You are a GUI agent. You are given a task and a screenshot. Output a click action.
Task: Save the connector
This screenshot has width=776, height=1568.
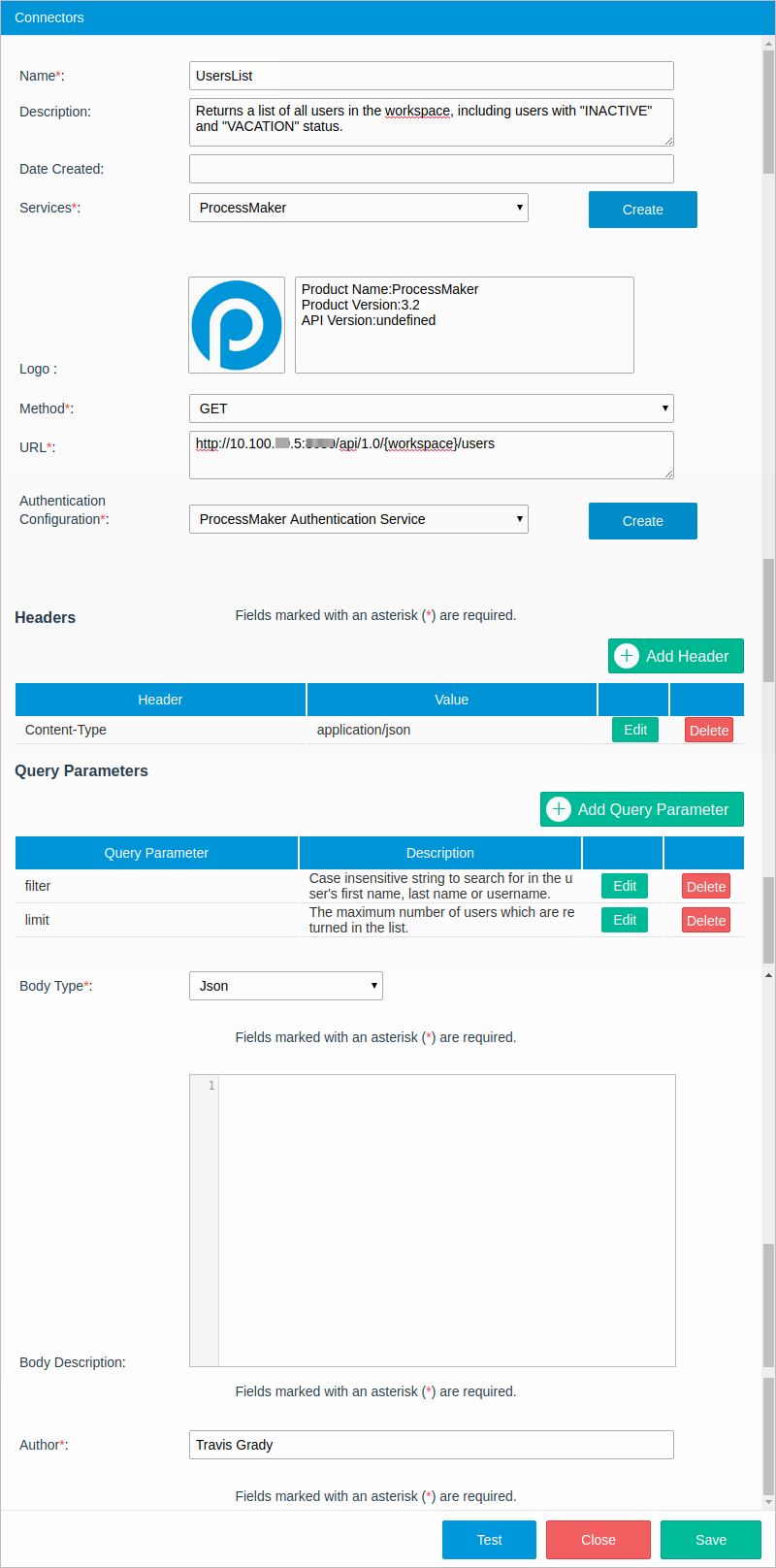710,1540
